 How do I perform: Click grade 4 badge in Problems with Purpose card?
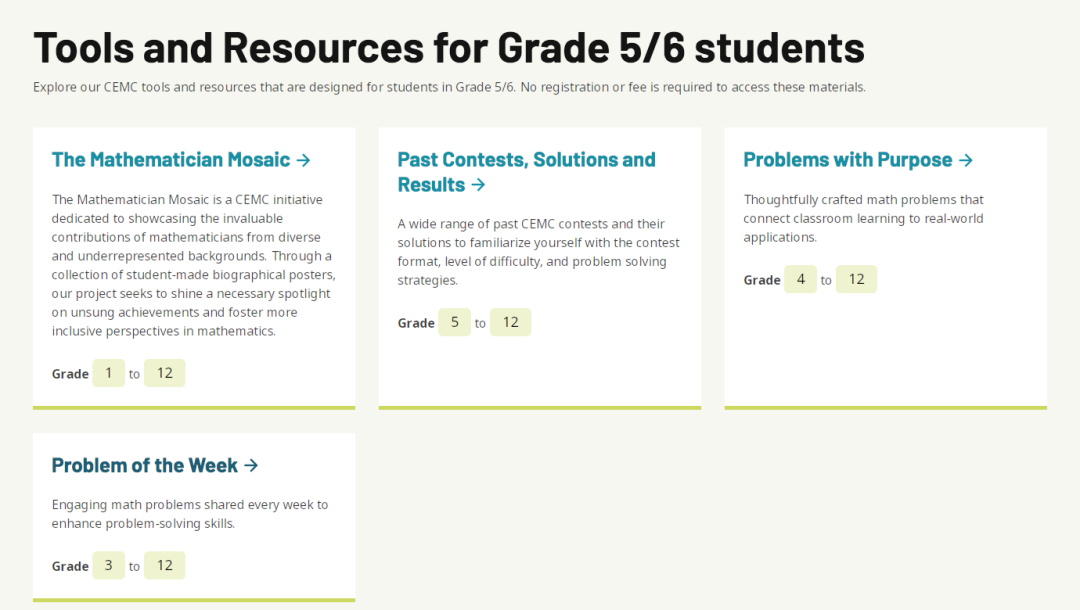(x=801, y=279)
